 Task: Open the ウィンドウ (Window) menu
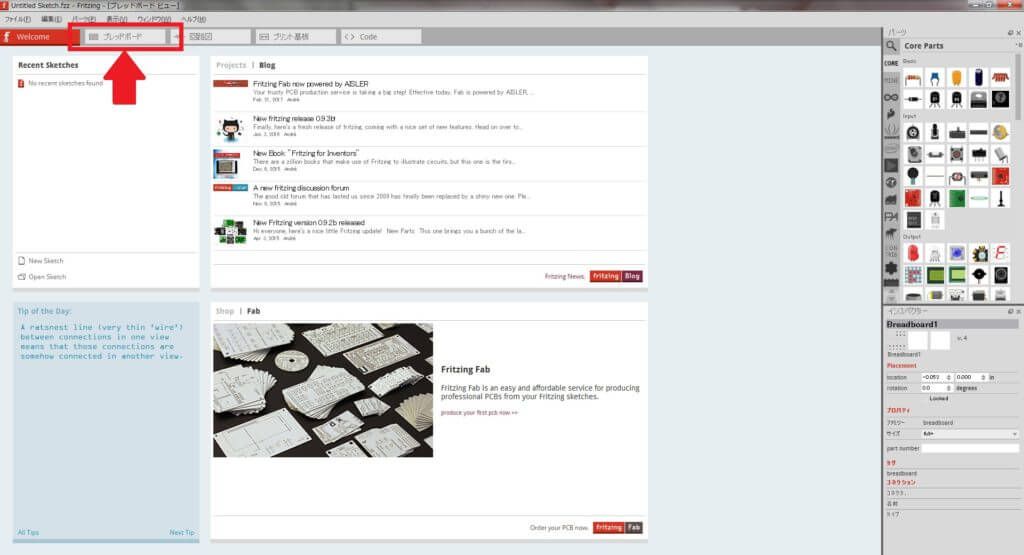(x=154, y=19)
